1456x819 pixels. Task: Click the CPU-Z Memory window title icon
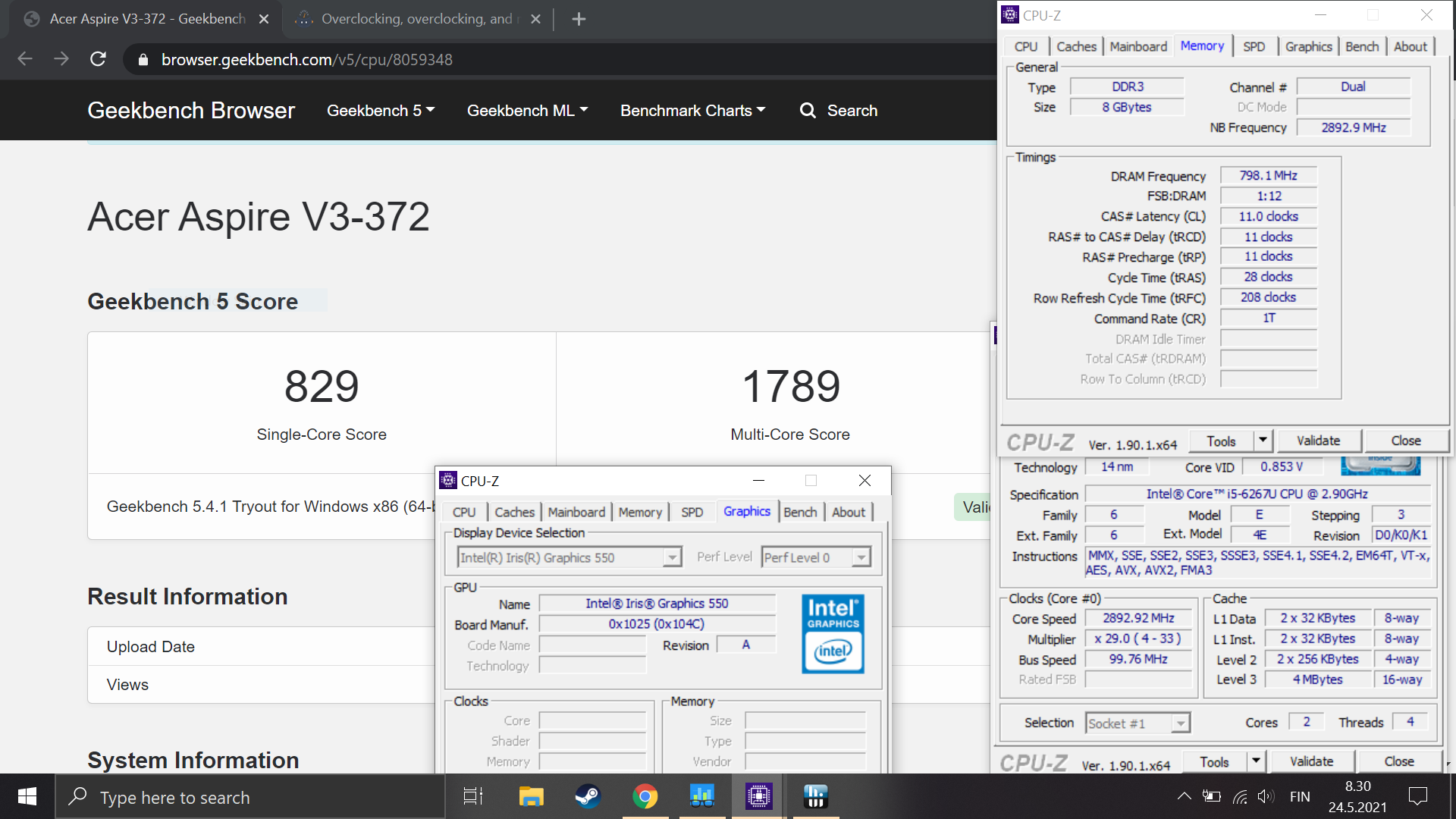click(1010, 14)
